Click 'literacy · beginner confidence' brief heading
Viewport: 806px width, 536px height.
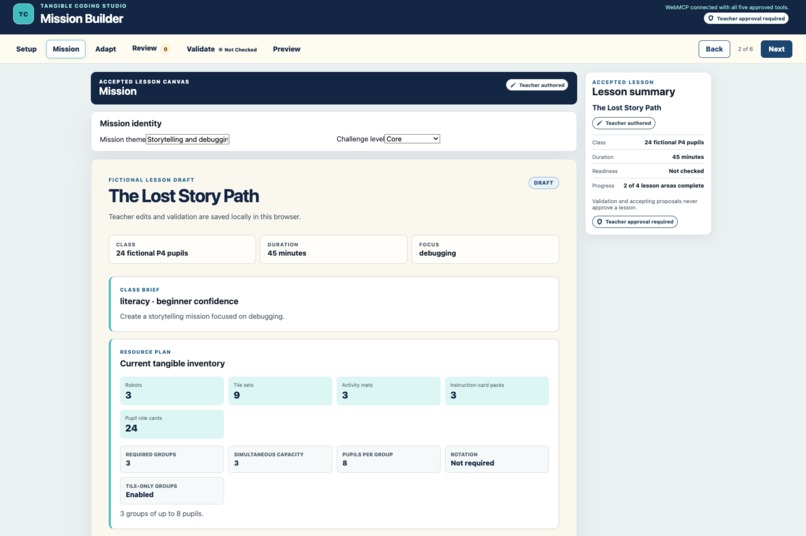pyautogui.click(x=179, y=301)
